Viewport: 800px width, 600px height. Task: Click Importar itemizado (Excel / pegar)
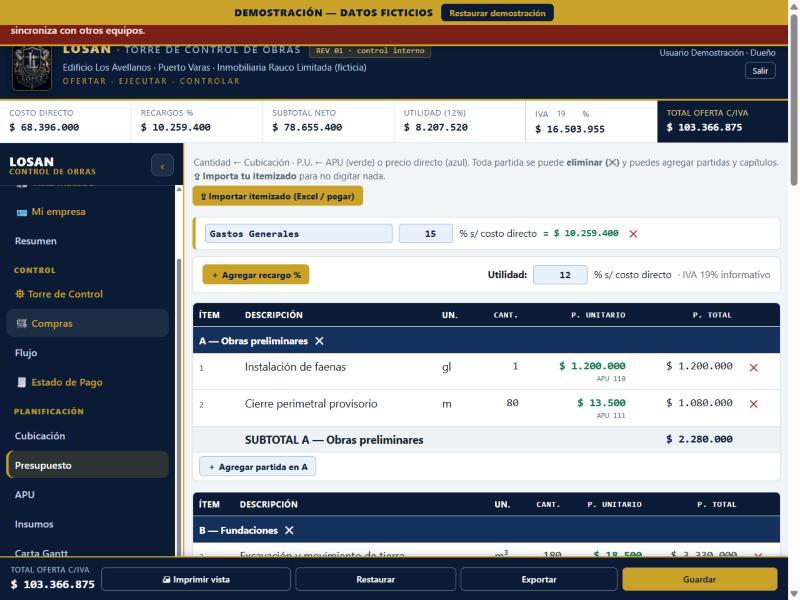(278, 196)
